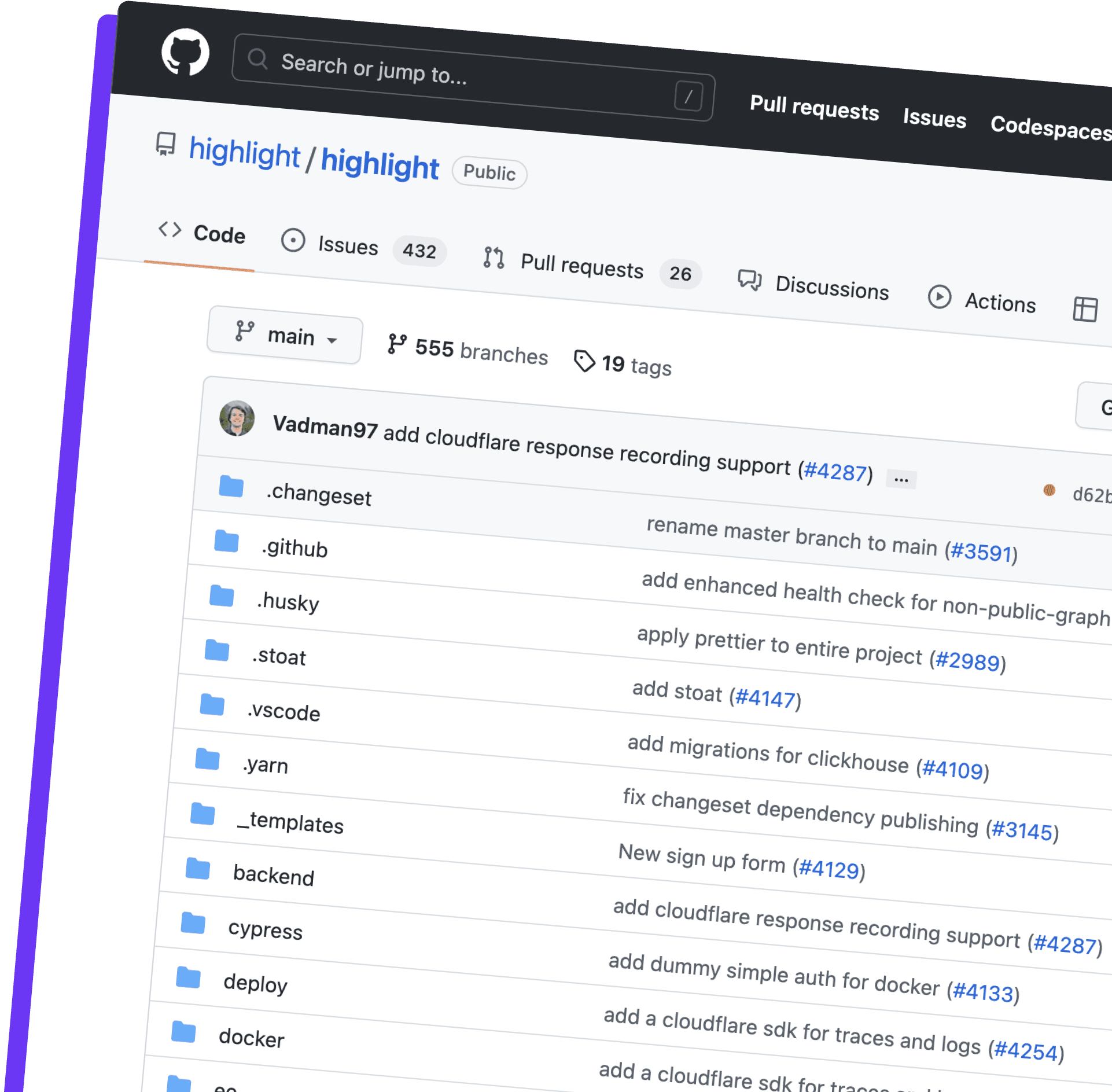This screenshot has height=1092, width=1112.
Task: Click the 432 issues counter
Action: tap(419, 251)
